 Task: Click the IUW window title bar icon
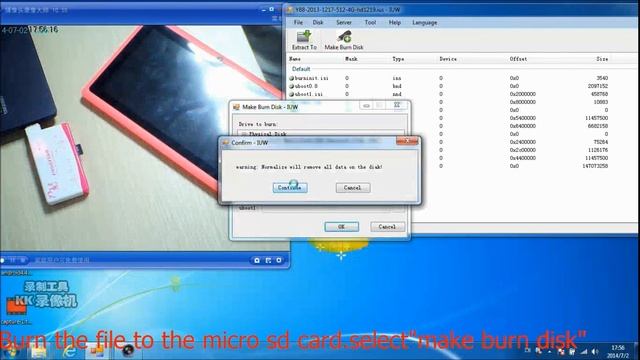(289, 10)
